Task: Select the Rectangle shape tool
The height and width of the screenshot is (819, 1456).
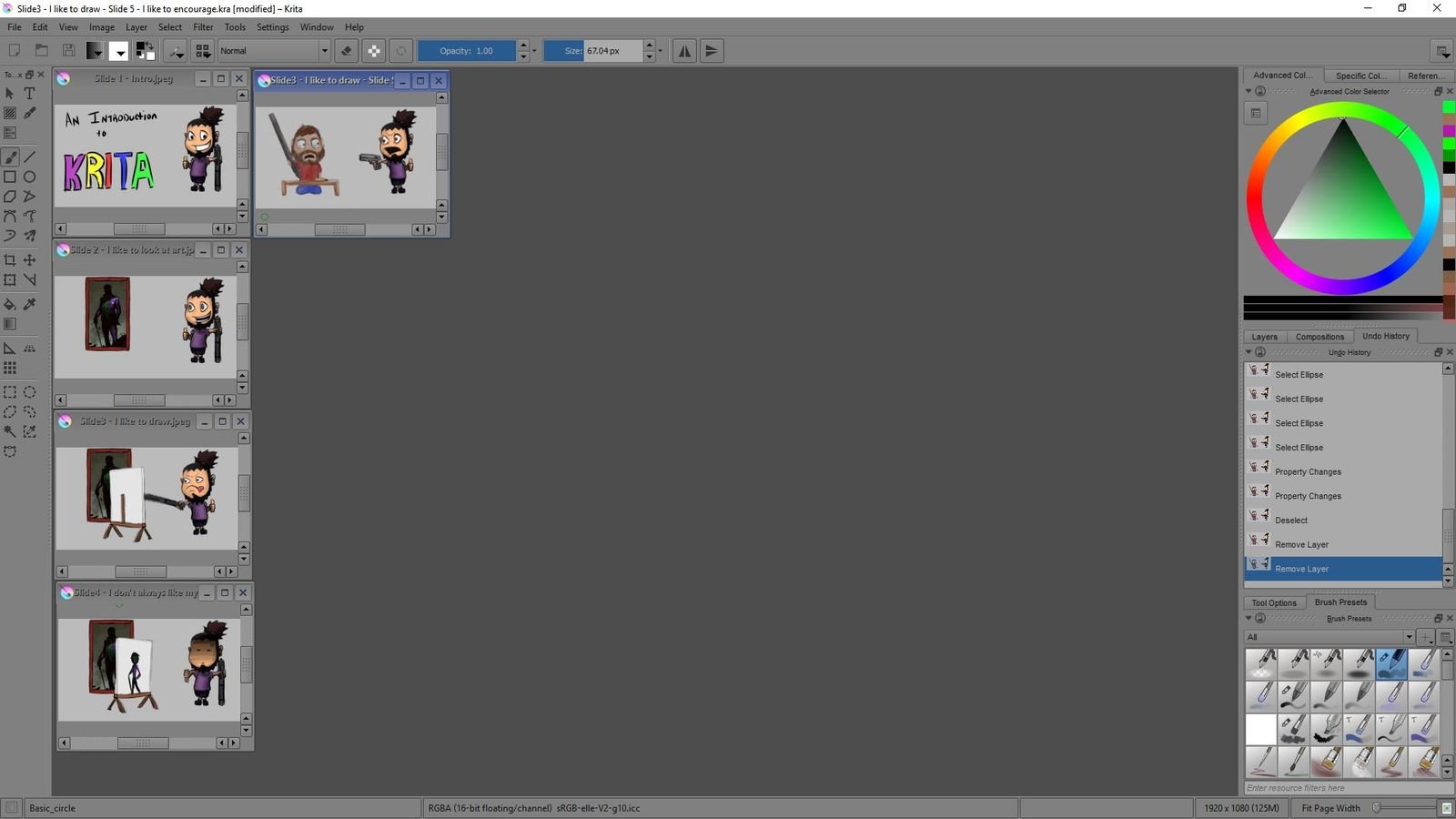Action: [10, 177]
